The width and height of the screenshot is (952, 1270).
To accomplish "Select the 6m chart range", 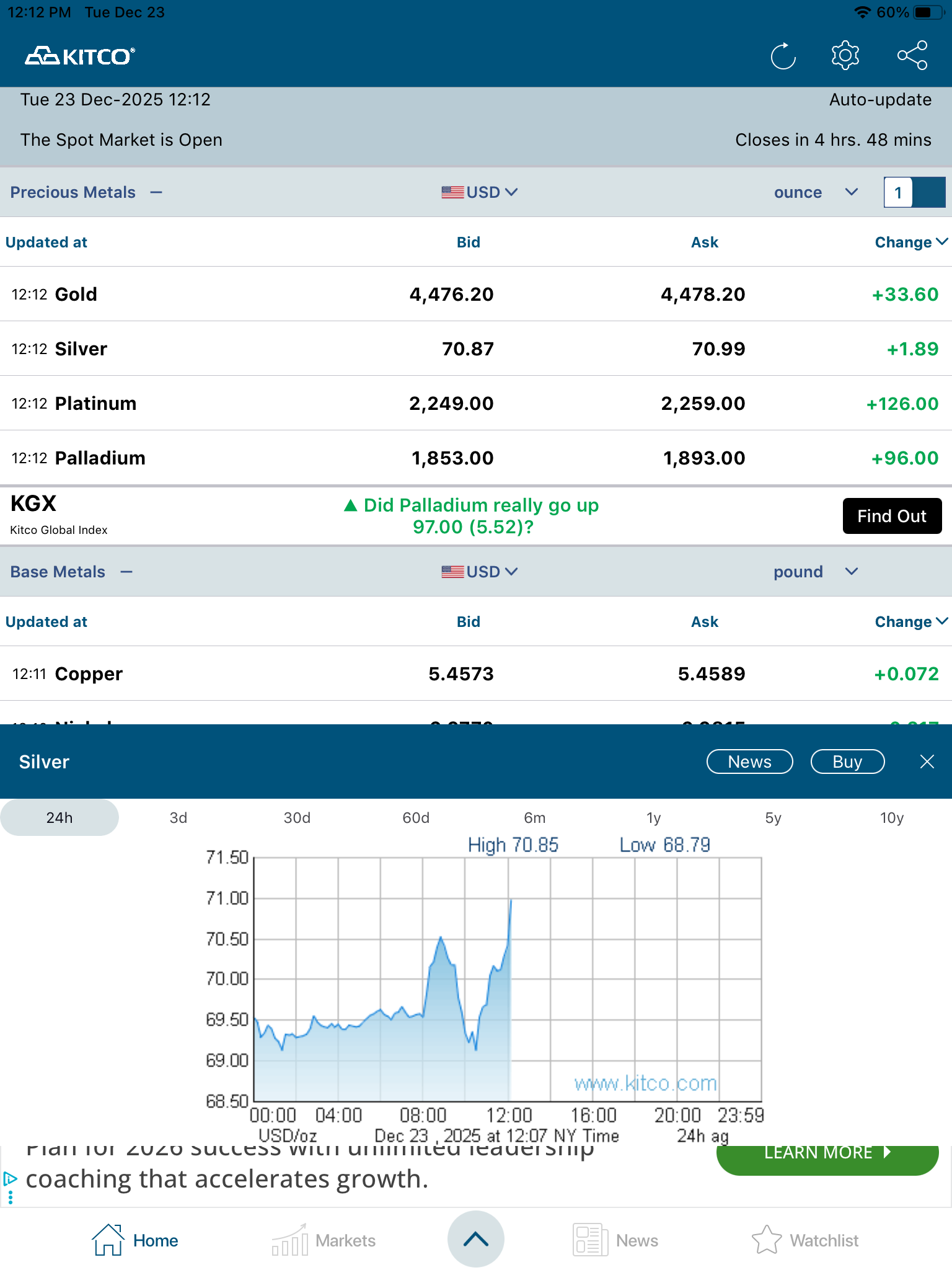I will (x=535, y=817).
